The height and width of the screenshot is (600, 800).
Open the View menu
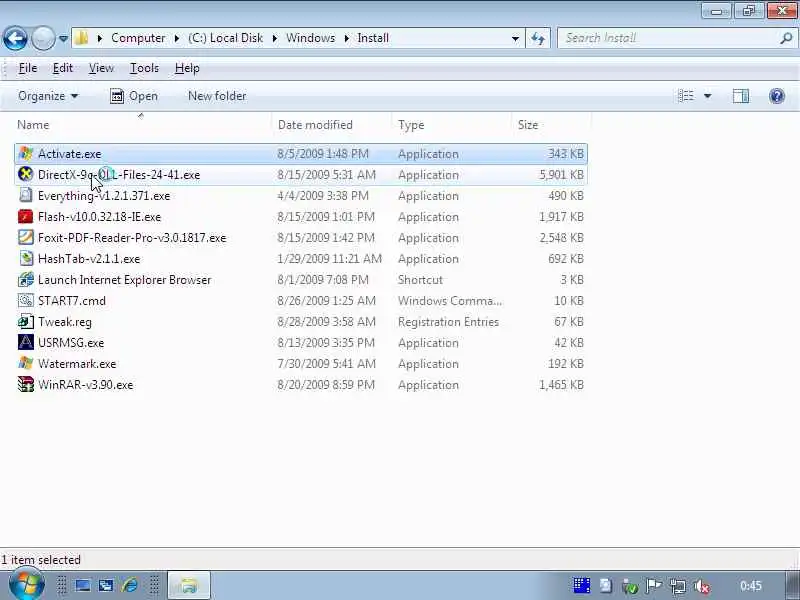(101, 68)
